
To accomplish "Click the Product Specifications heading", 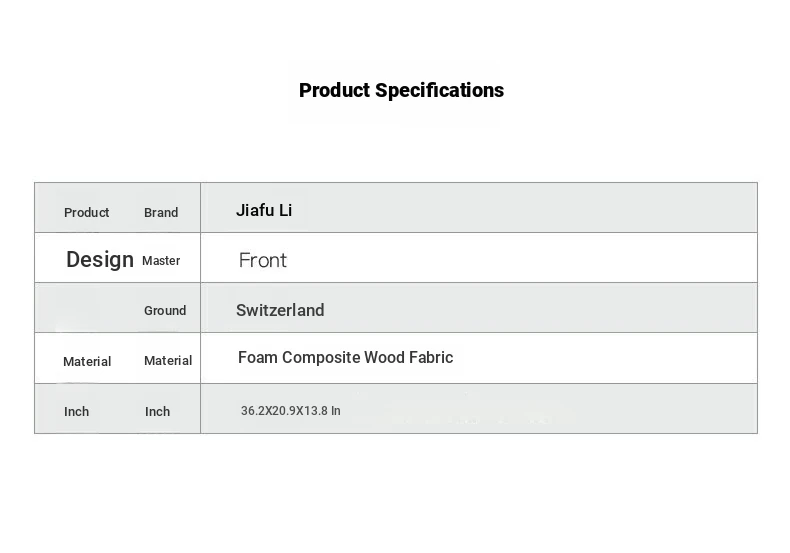I will click(x=401, y=91).
